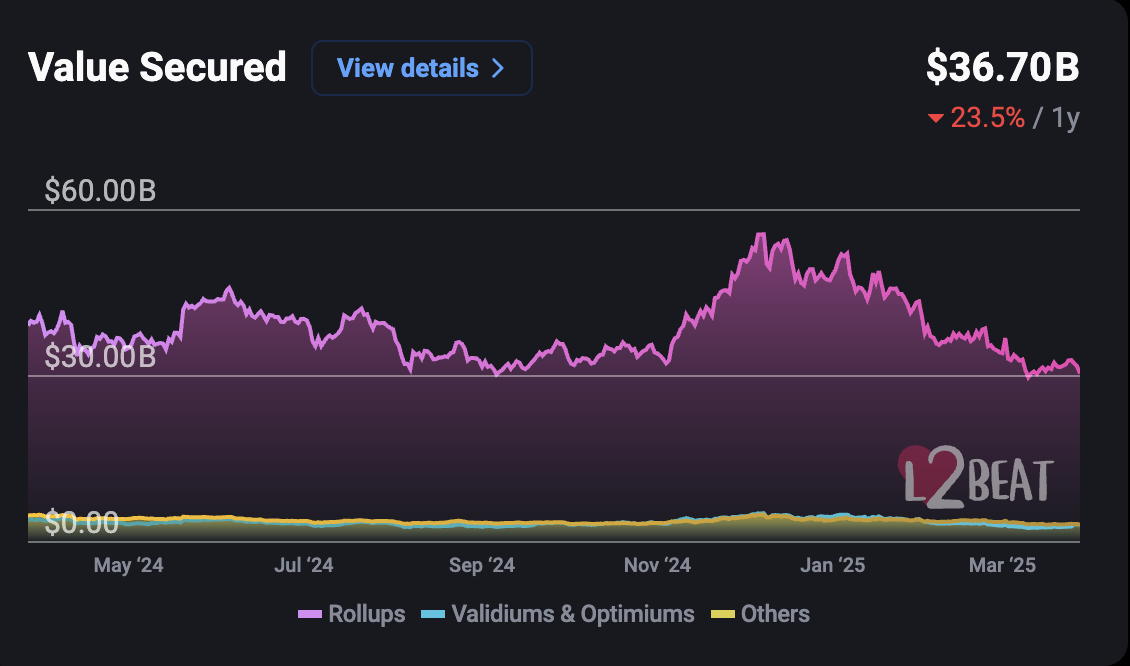Click the chevron inside View details button
Image resolution: width=1130 pixels, height=666 pixels.
(x=497, y=68)
